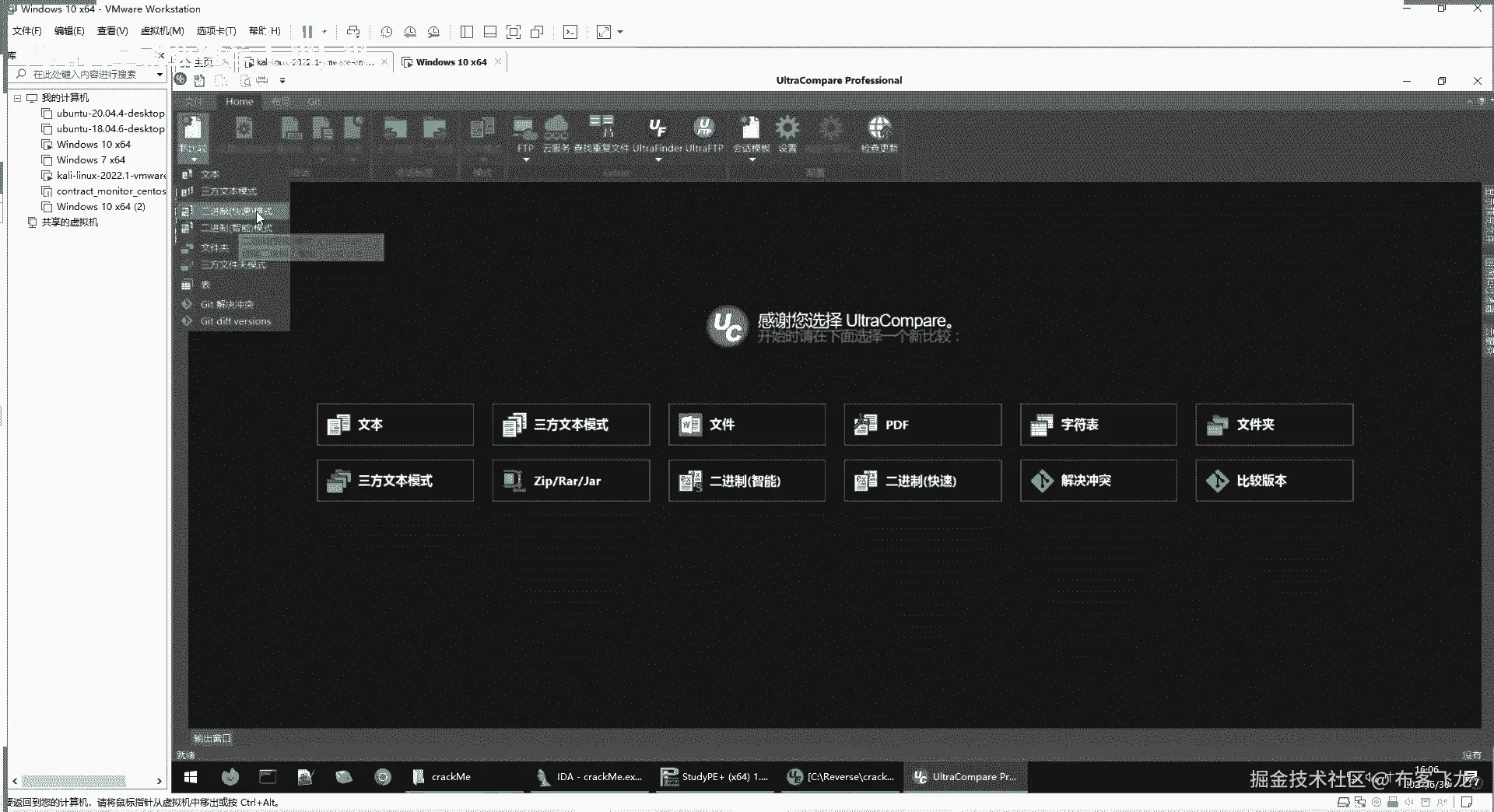
Task: Start a Zip/Rar/Jar comparison
Action: click(x=571, y=481)
